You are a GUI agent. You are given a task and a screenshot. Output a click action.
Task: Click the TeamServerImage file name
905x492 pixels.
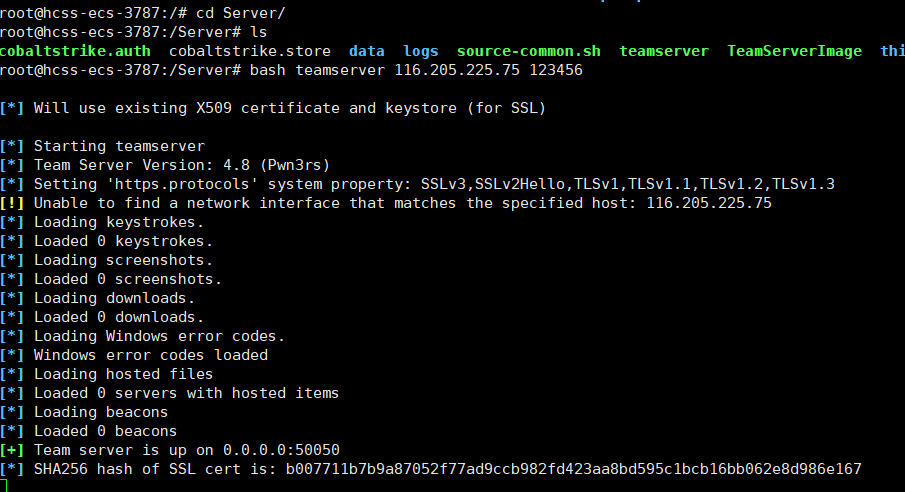point(794,51)
